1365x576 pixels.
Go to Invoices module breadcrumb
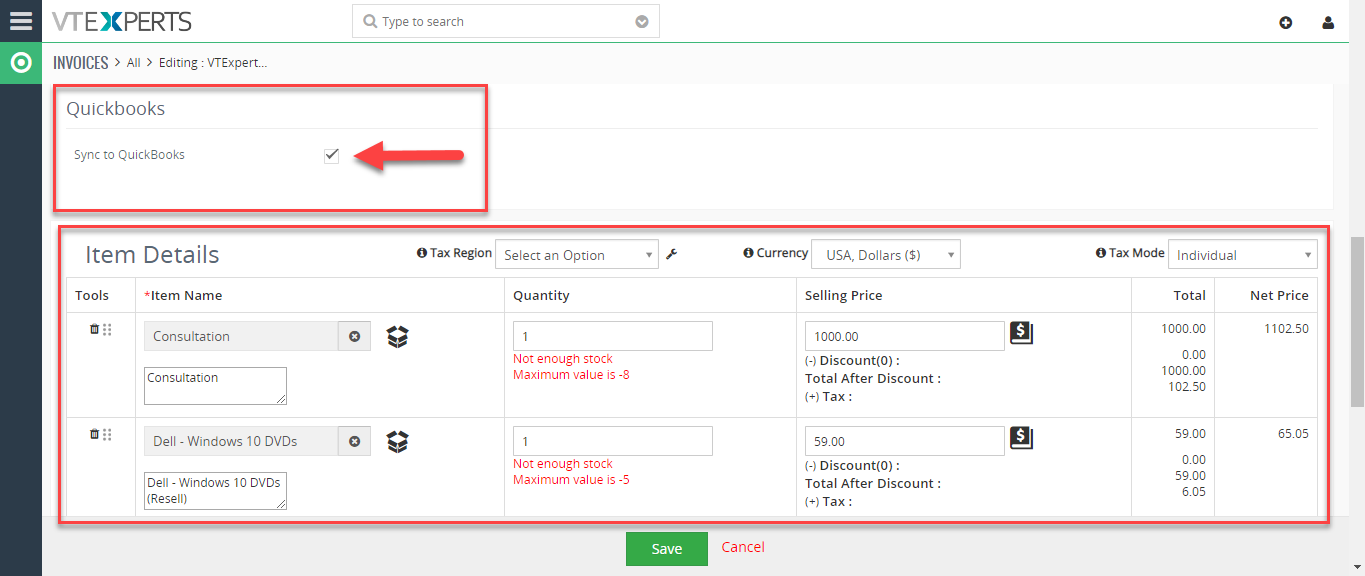tap(81, 63)
